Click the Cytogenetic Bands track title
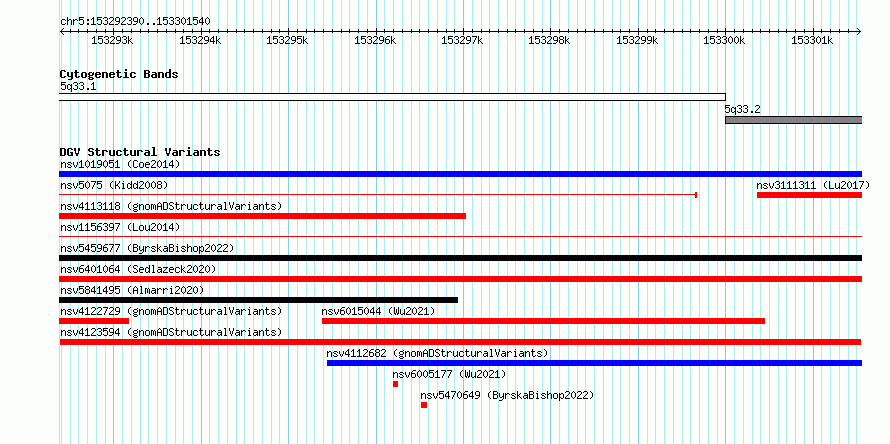The height and width of the screenshot is (444, 890). pyautogui.click(x=119, y=74)
